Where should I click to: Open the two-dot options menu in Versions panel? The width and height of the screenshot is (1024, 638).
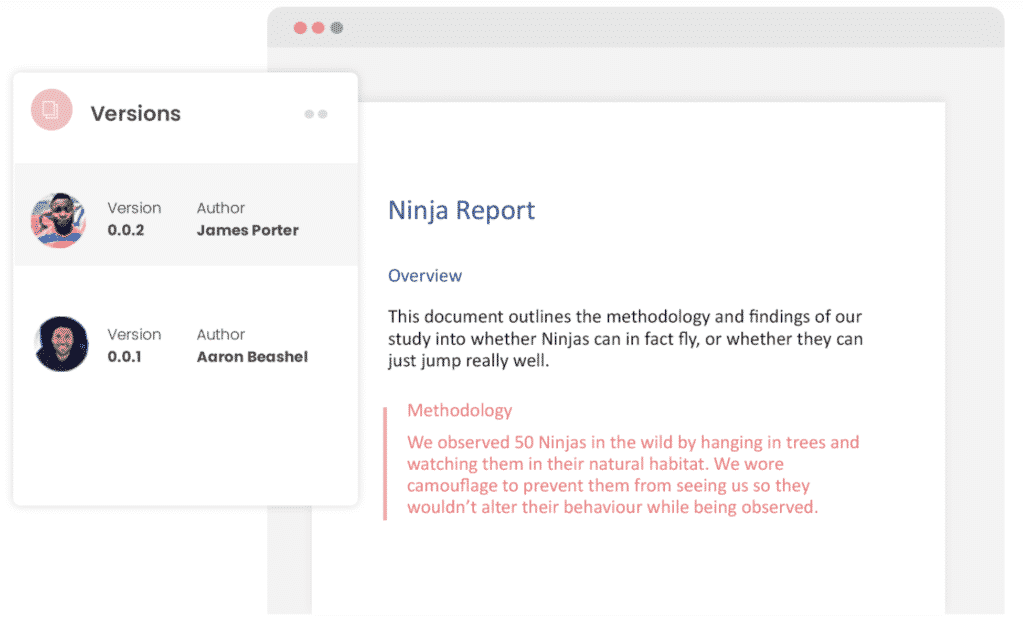tap(316, 114)
